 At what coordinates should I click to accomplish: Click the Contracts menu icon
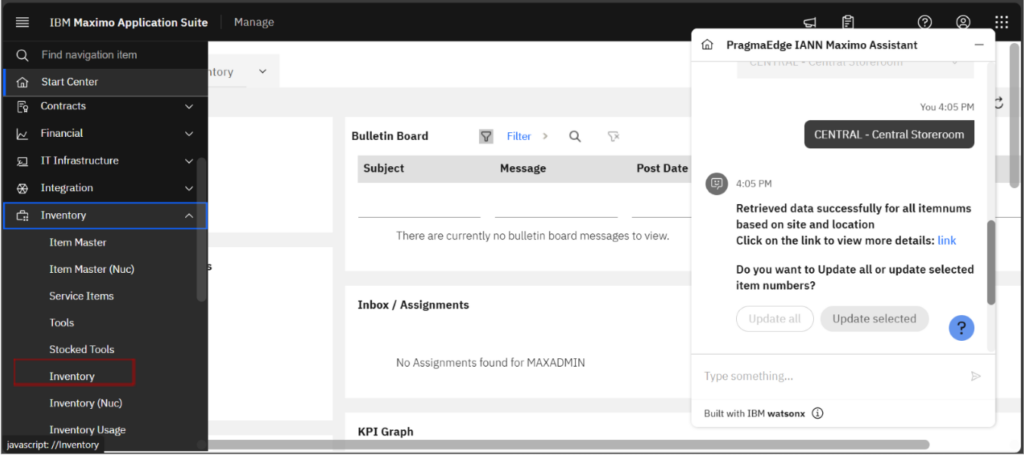22,106
